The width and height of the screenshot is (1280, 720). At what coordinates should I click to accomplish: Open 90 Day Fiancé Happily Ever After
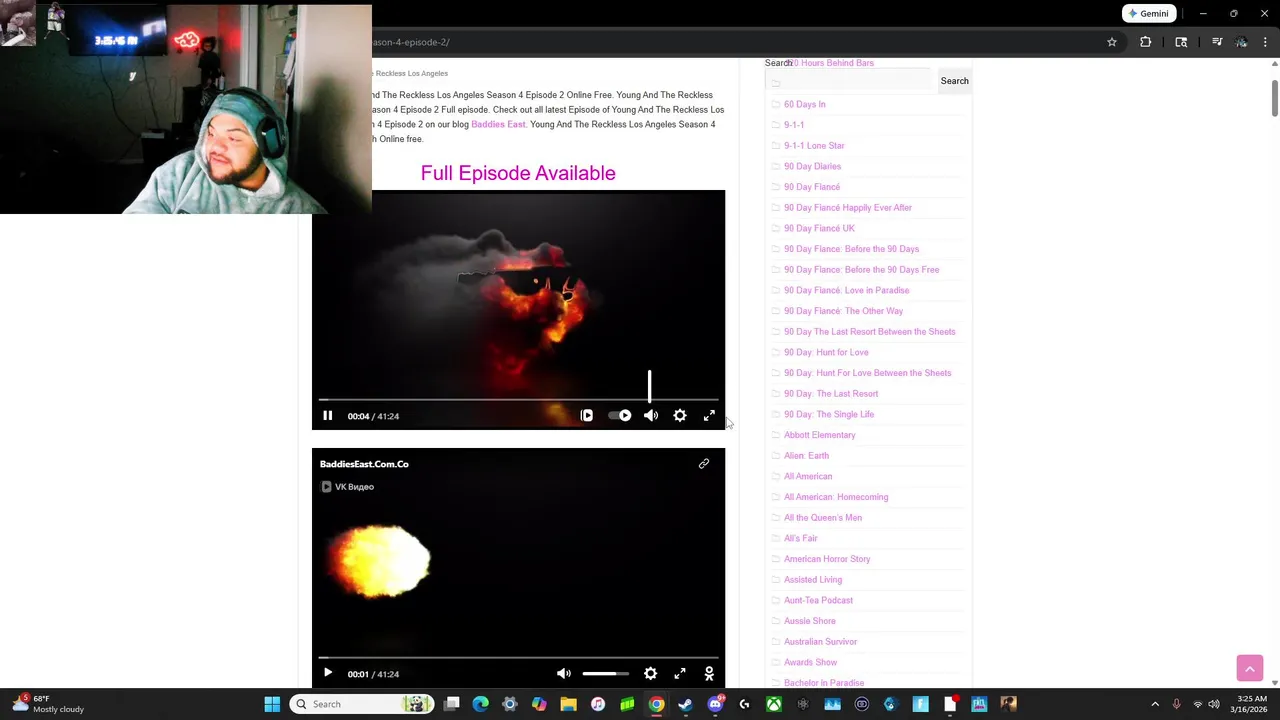coord(848,208)
